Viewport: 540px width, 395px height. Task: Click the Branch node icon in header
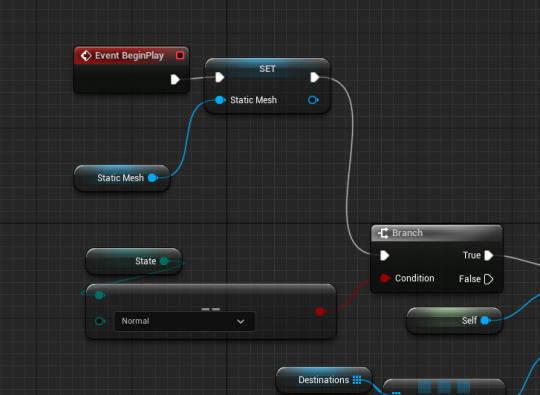tap(383, 233)
